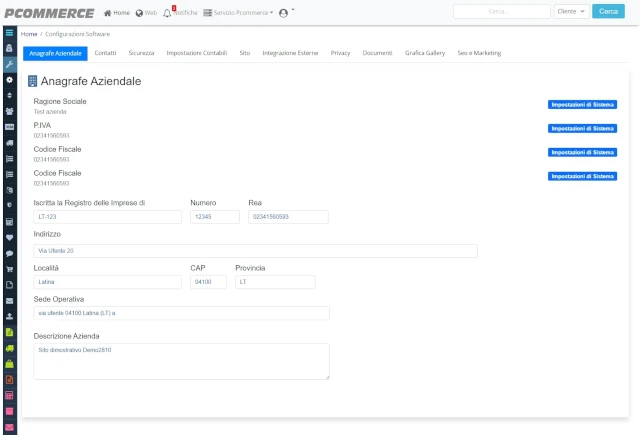Click the pink envelope icon in sidebar

9,427
